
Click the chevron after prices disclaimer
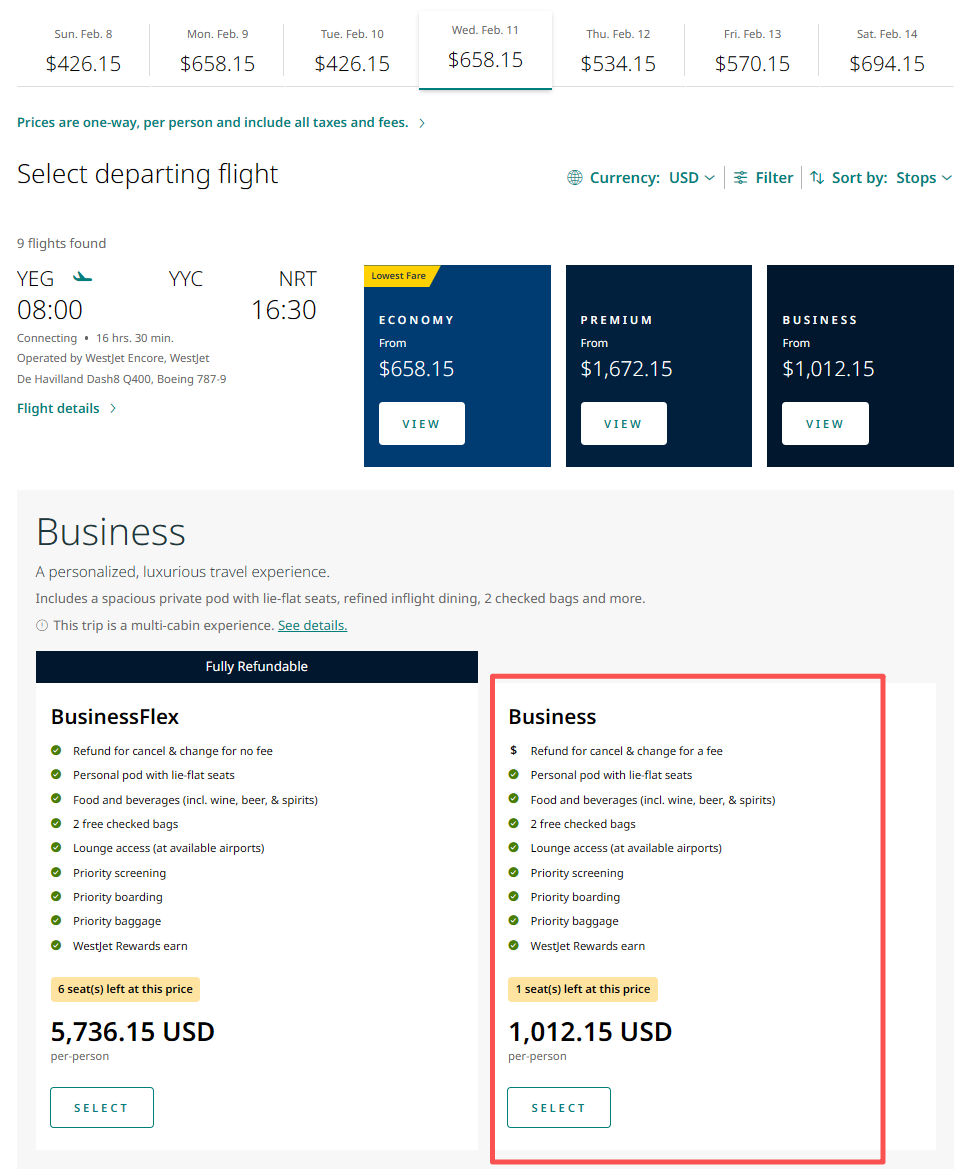[422, 123]
